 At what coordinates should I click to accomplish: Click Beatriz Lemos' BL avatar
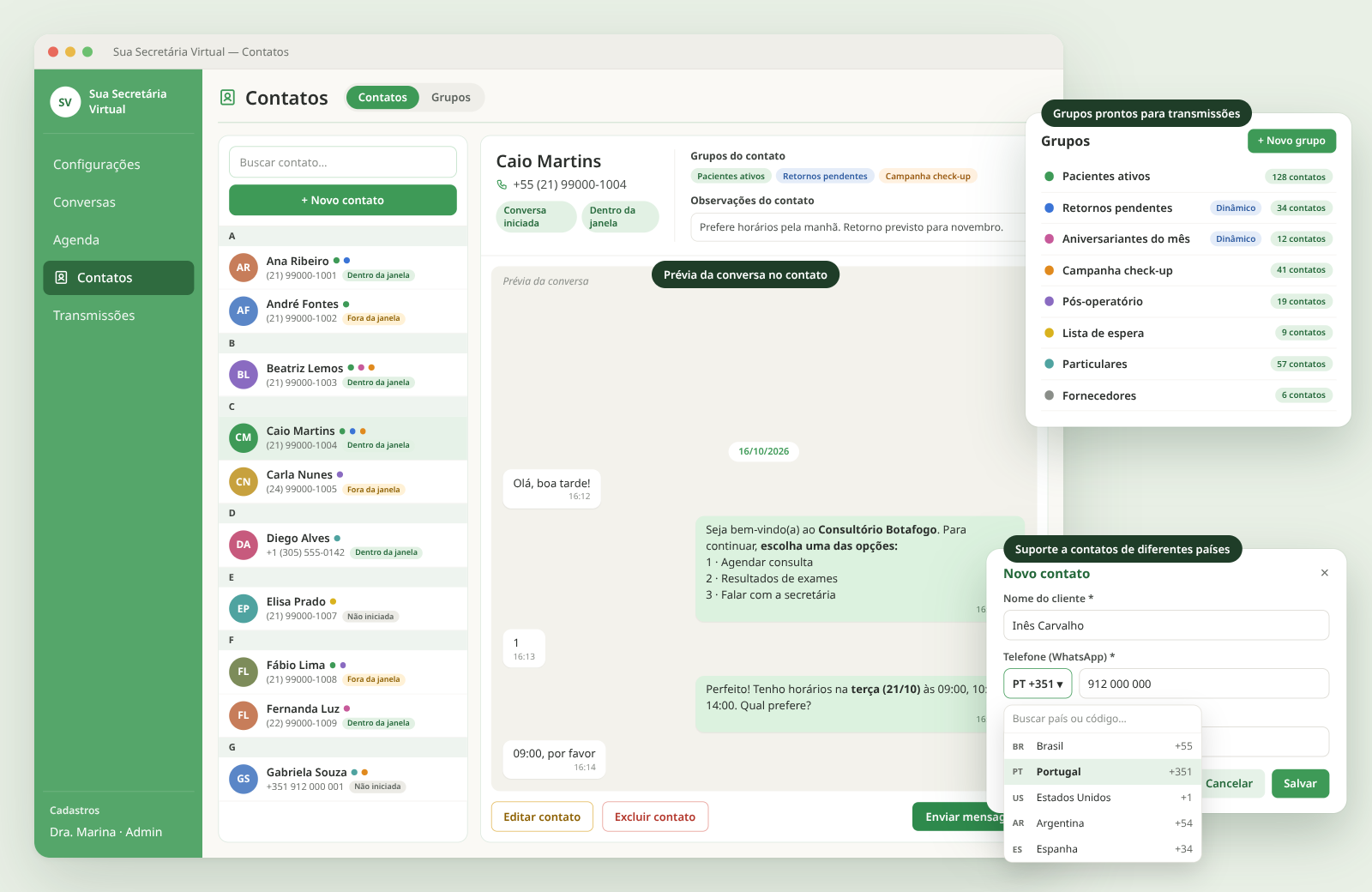(244, 375)
